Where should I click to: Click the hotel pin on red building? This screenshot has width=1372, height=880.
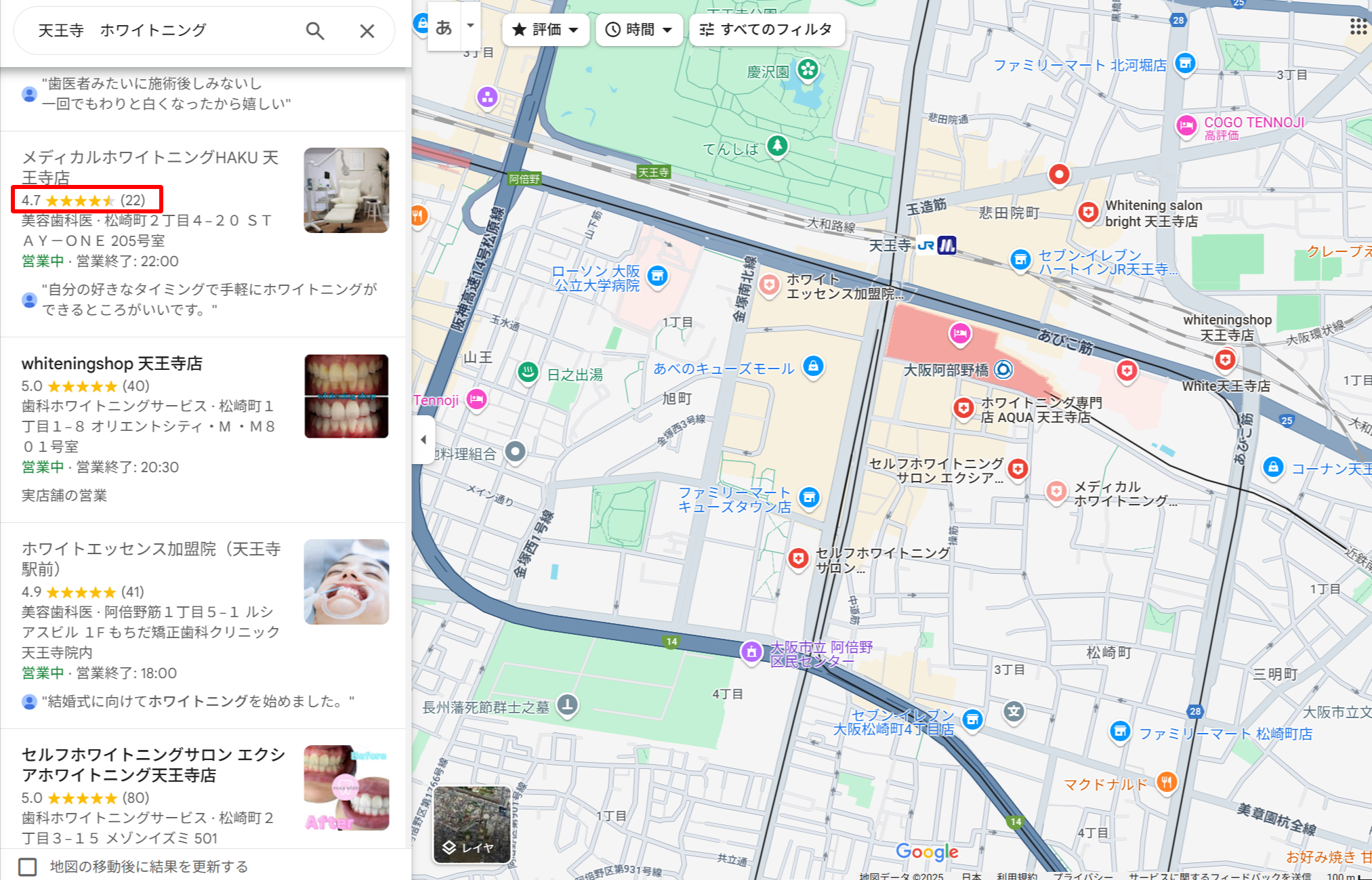pyautogui.click(x=959, y=334)
